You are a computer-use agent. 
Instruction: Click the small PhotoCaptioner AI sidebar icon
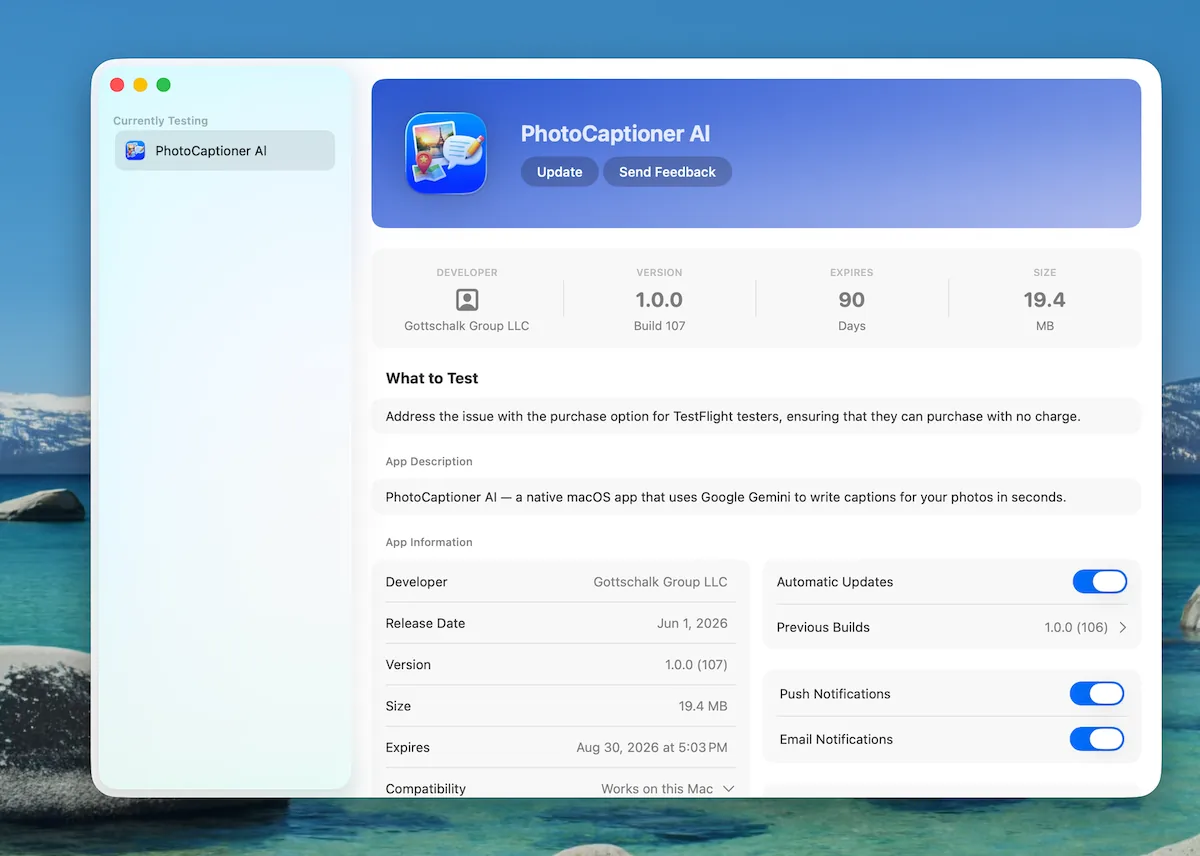click(135, 151)
